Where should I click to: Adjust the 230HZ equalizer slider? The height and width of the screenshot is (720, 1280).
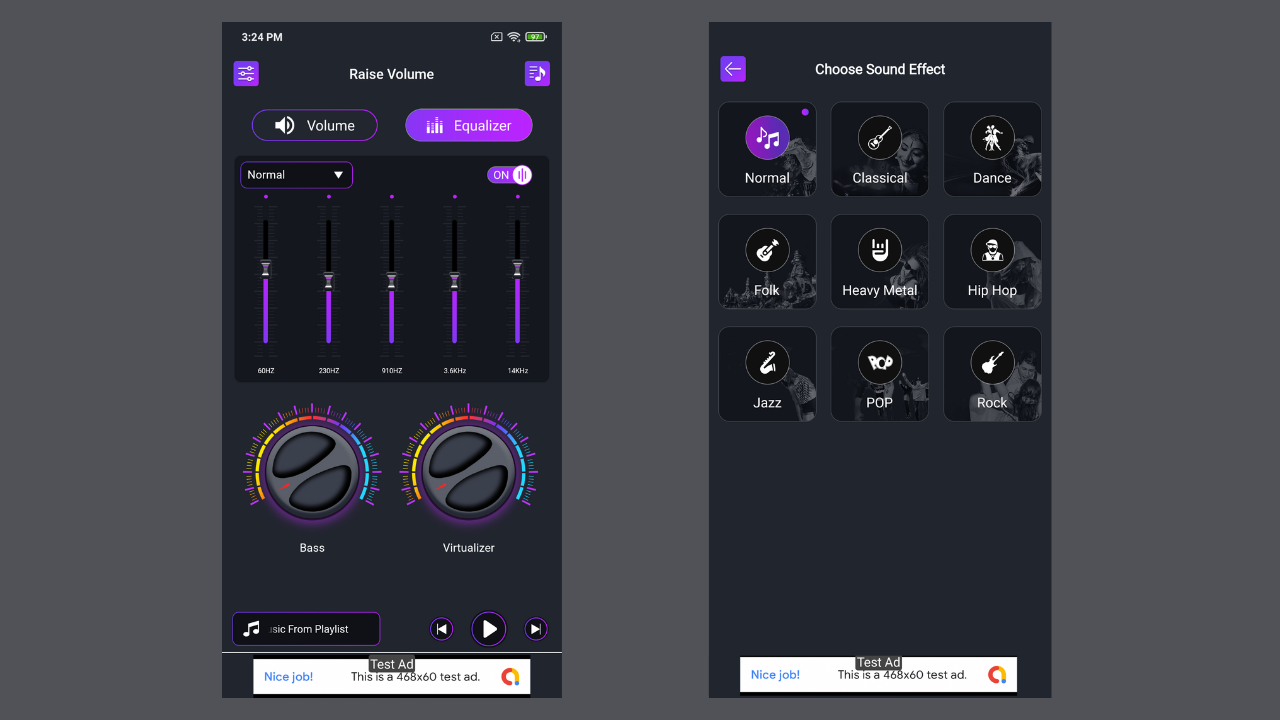coord(329,281)
